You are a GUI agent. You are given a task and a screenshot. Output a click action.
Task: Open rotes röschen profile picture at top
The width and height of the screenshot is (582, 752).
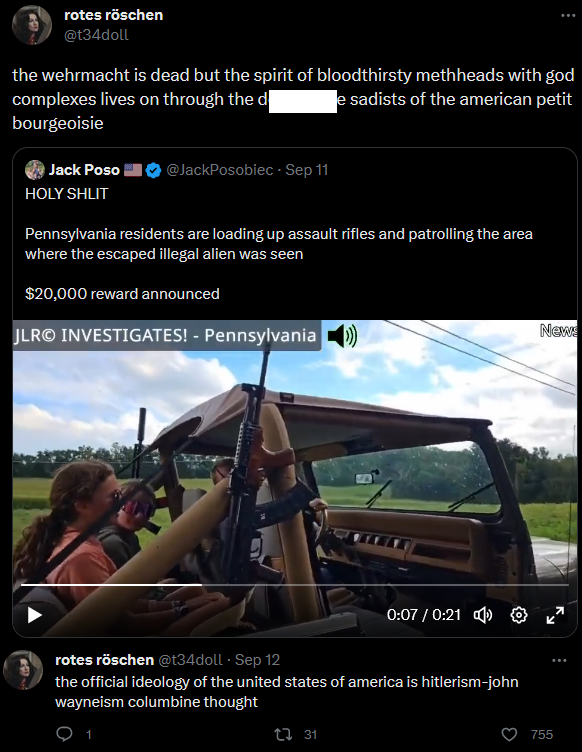(32, 25)
